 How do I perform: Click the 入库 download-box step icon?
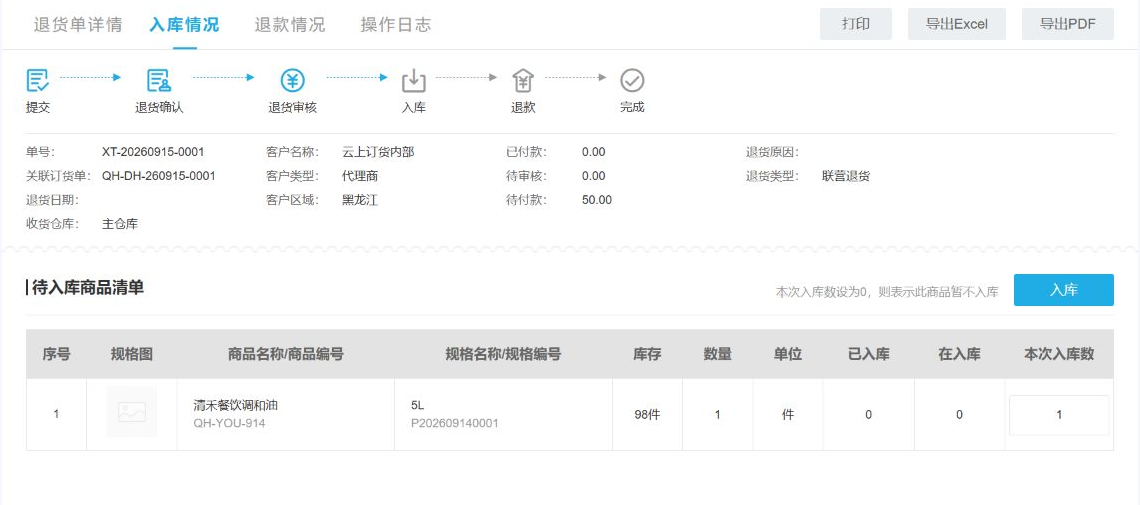point(414,80)
